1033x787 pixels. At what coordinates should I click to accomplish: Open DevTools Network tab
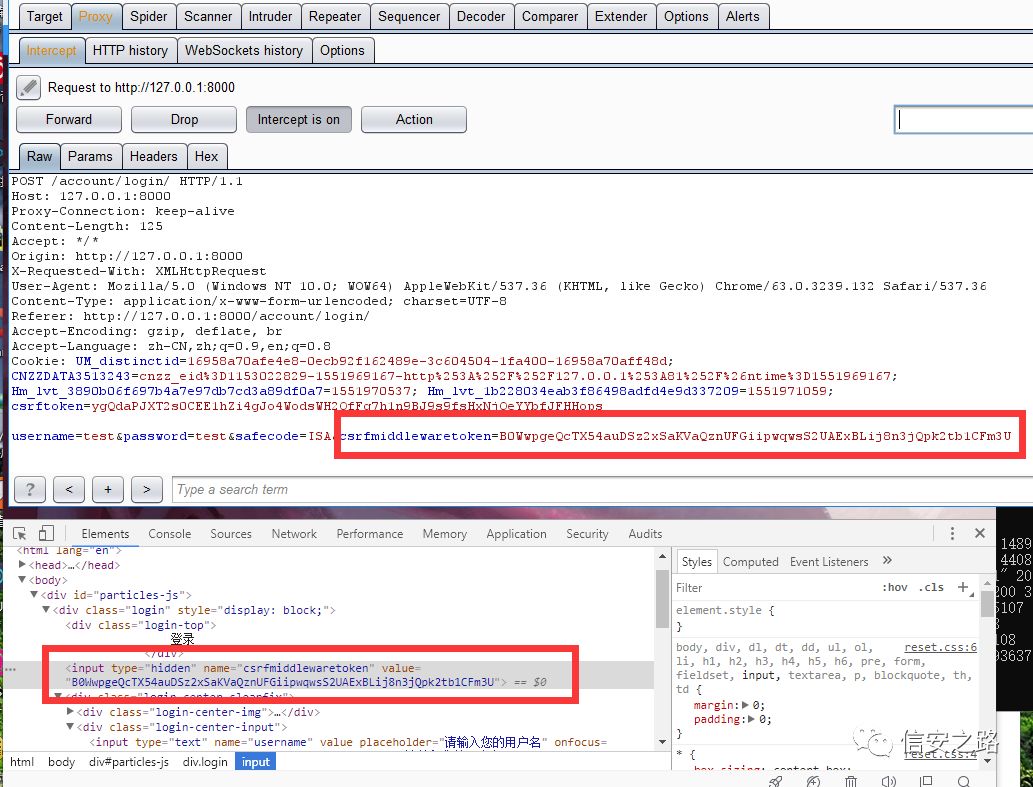tap(294, 533)
